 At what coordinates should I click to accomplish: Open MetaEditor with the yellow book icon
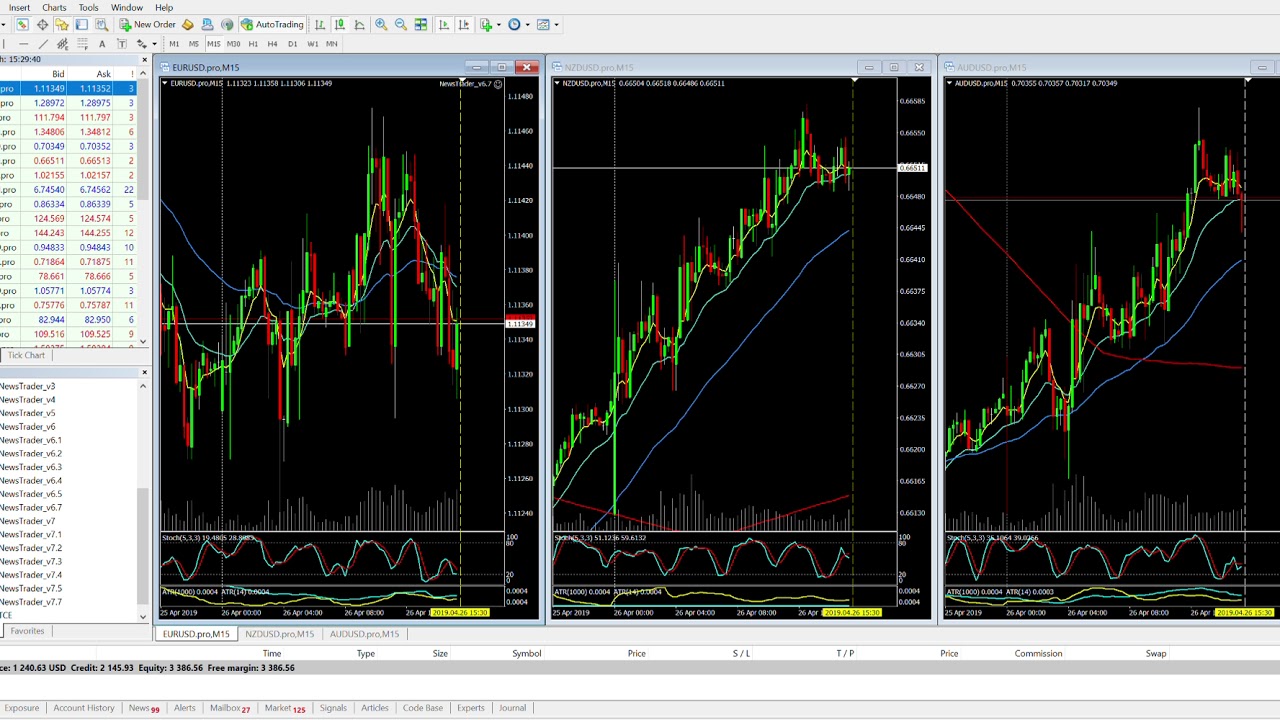[187, 24]
